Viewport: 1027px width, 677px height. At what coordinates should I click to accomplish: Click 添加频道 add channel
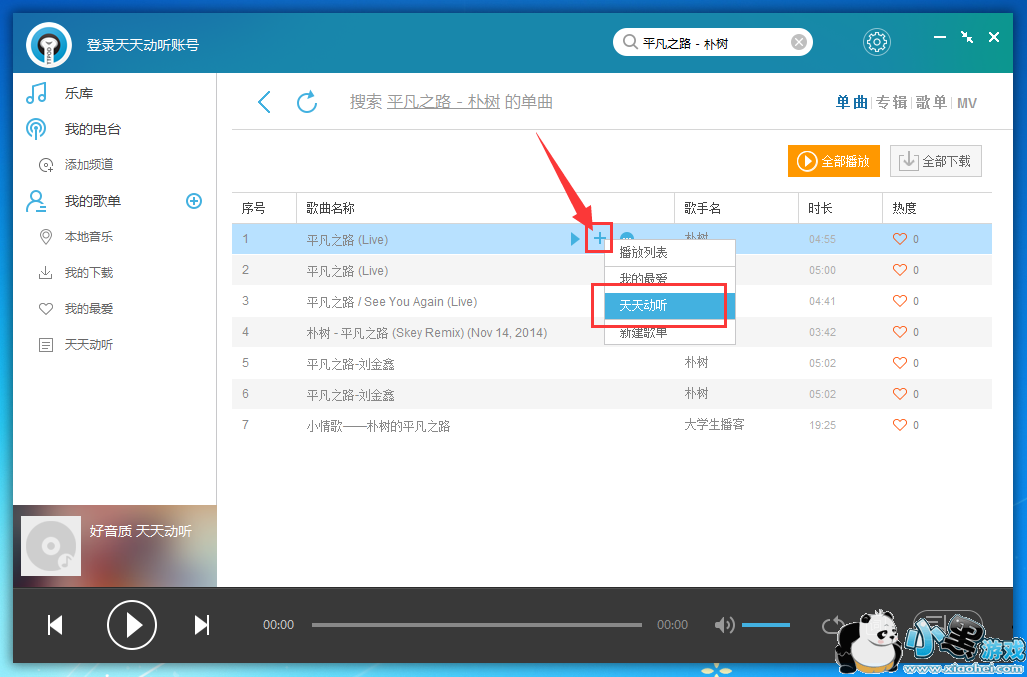89,165
